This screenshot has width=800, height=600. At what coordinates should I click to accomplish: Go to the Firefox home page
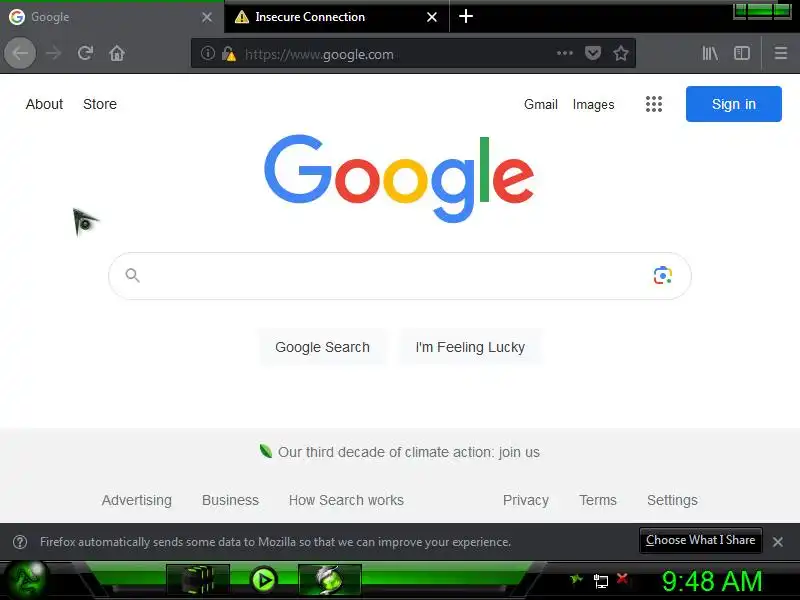click(x=117, y=53)
